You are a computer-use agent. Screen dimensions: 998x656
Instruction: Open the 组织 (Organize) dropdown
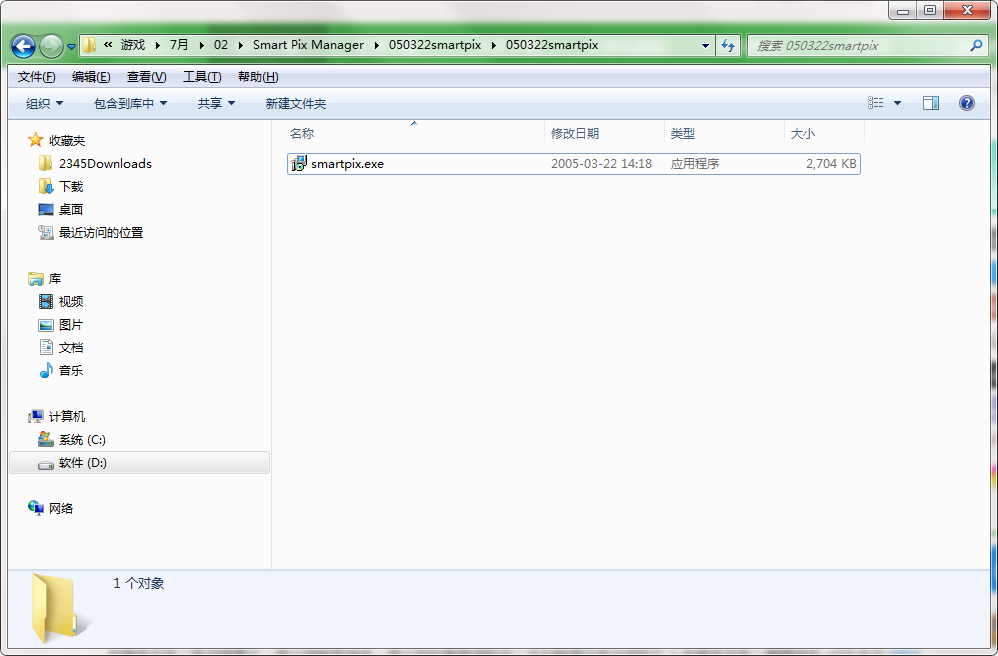click(42, 102)
